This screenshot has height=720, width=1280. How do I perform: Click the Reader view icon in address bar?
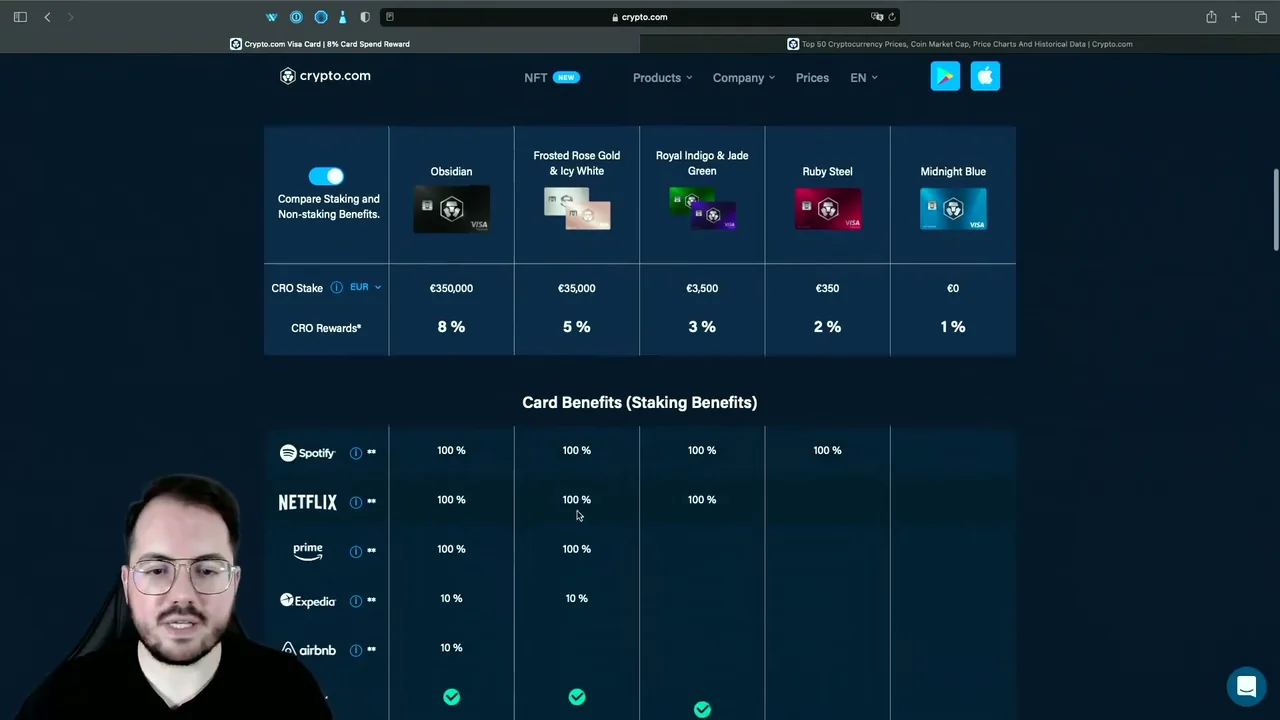[x=390, y=17]
